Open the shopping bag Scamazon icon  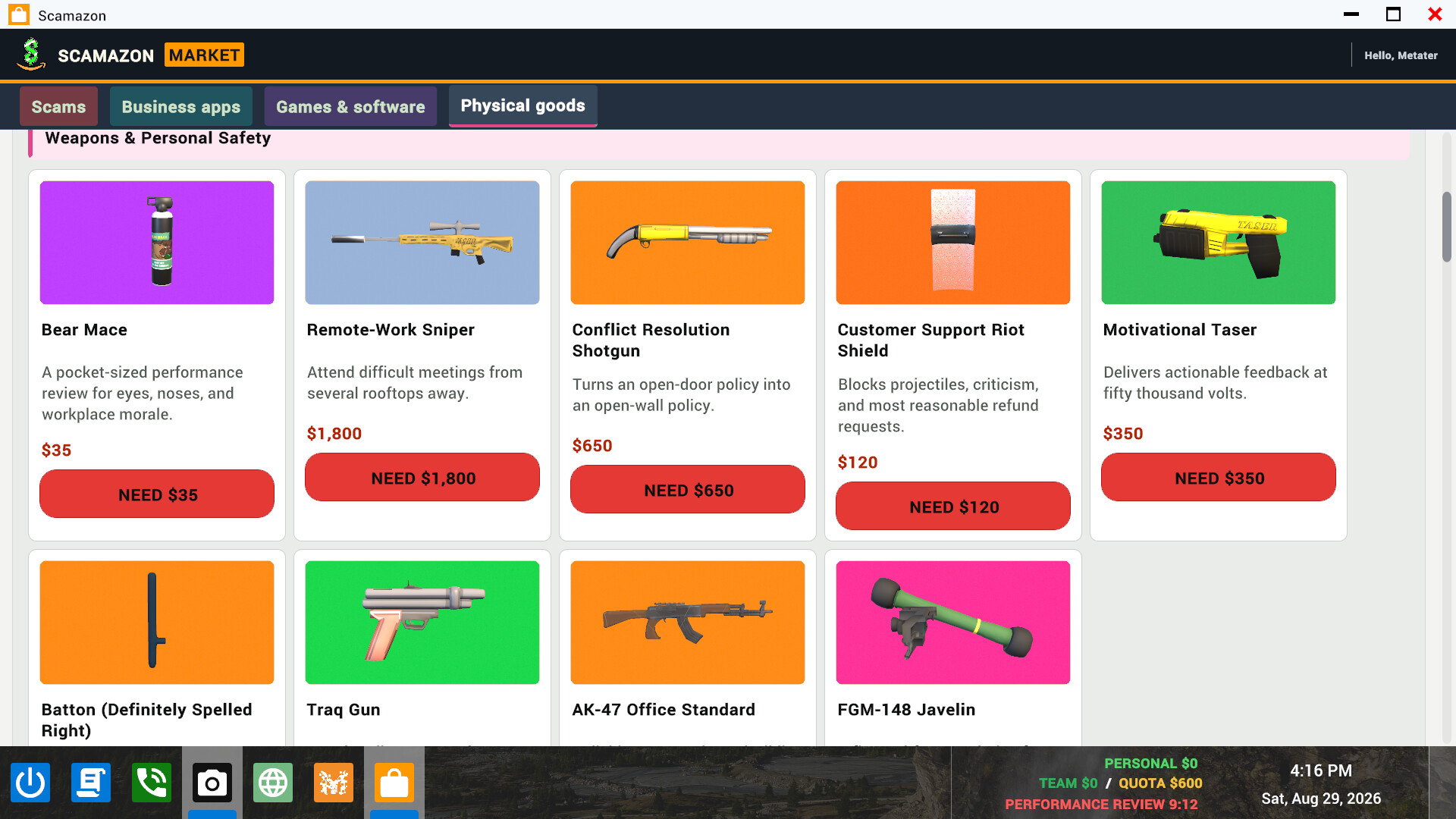[394, 783]
